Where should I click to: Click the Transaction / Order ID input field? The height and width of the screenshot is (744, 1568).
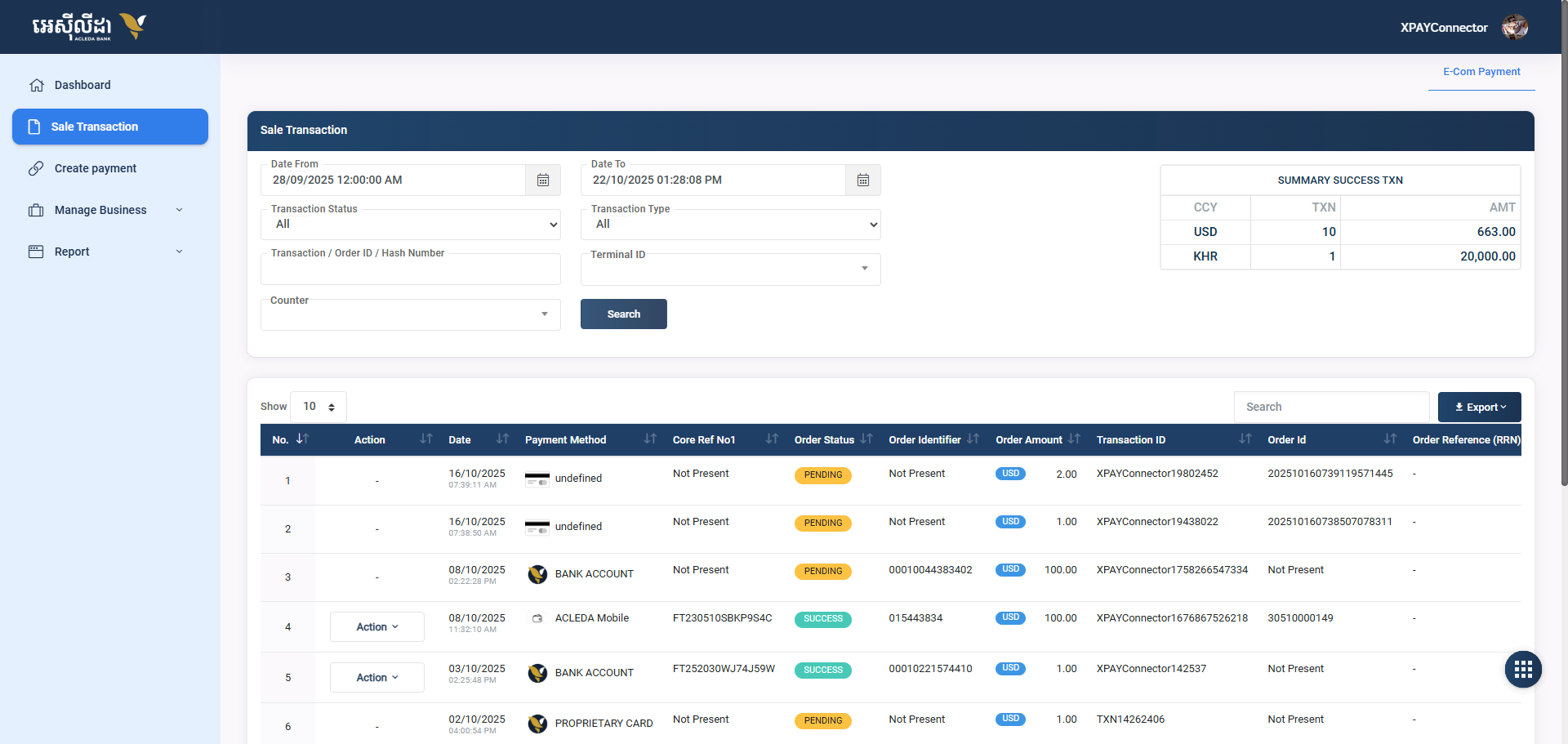[410, 270]
